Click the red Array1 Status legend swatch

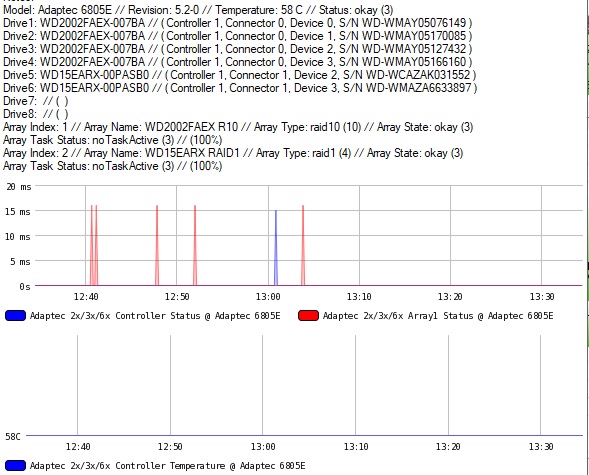pyautogui.click(x=308, y=315)
